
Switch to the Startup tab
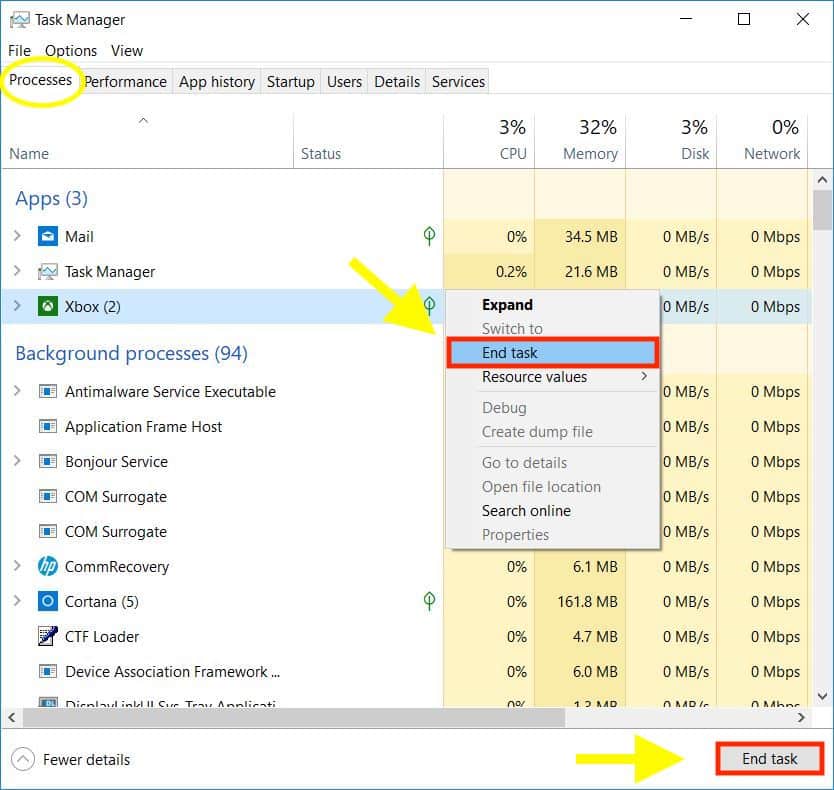point(290,81)
